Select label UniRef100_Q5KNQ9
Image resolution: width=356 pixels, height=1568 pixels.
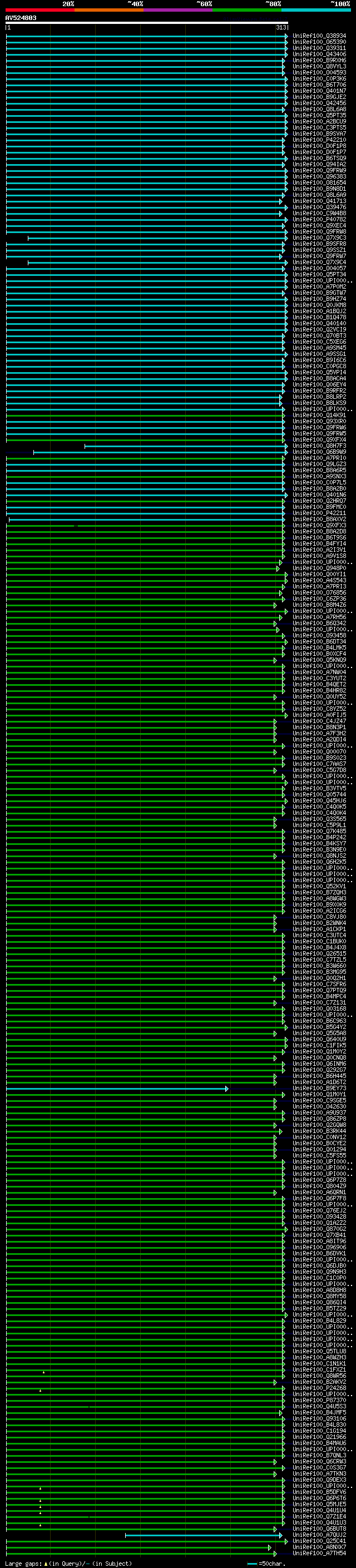[319, 660]
